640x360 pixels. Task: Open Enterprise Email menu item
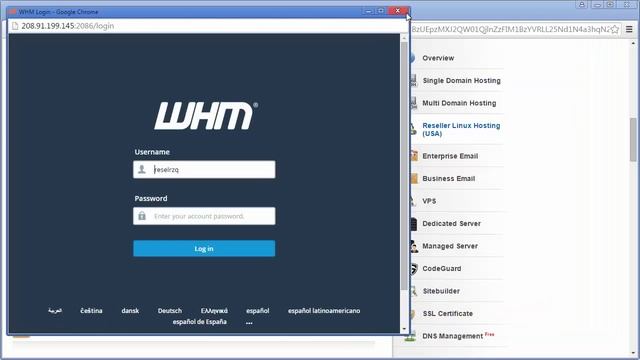(x=450, y=156)
